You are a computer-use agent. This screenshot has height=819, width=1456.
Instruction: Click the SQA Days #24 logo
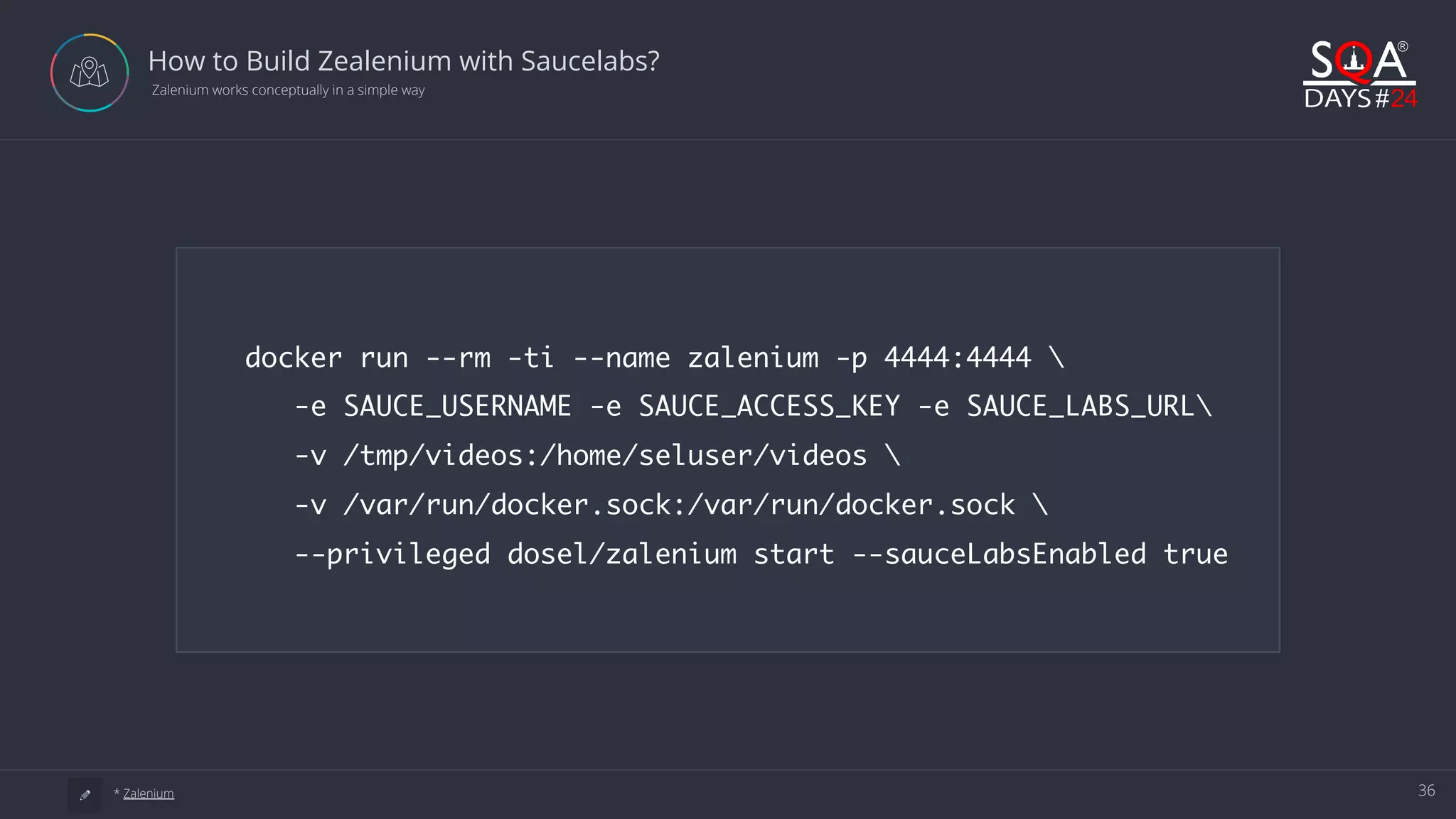coord(1359,74)
